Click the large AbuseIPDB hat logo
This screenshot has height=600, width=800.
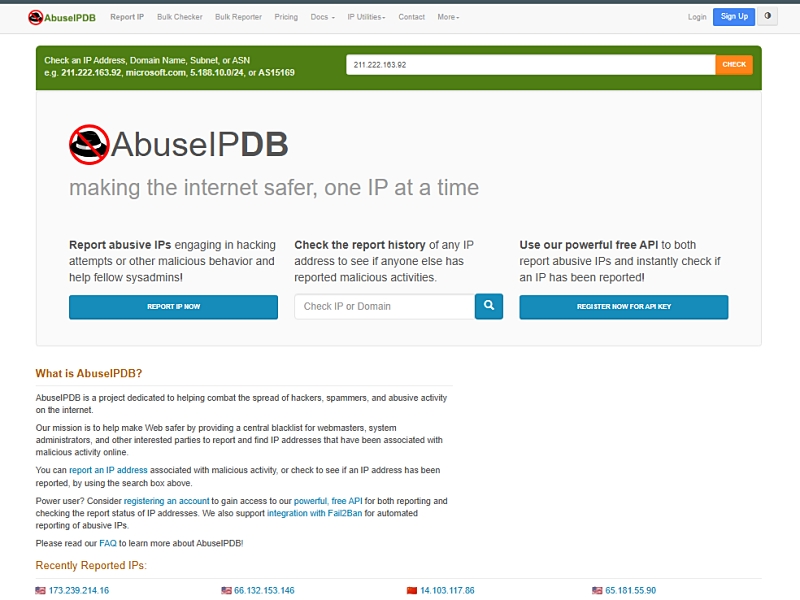[89, 145]
